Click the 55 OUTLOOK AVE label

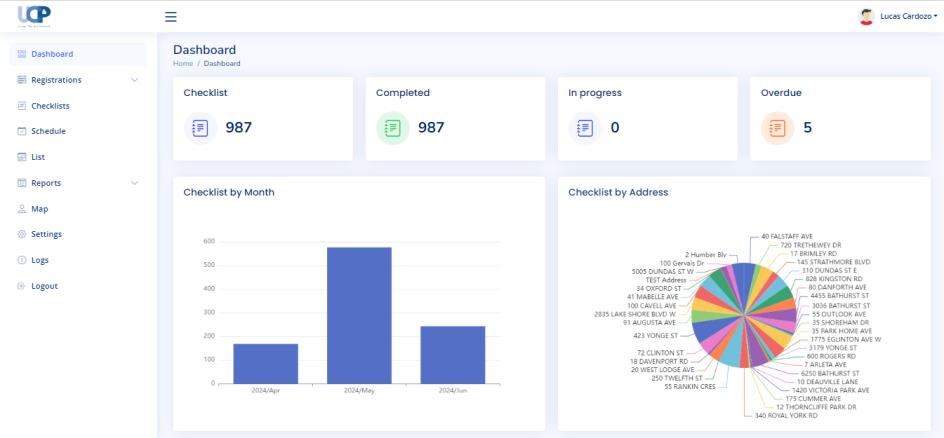839,314
